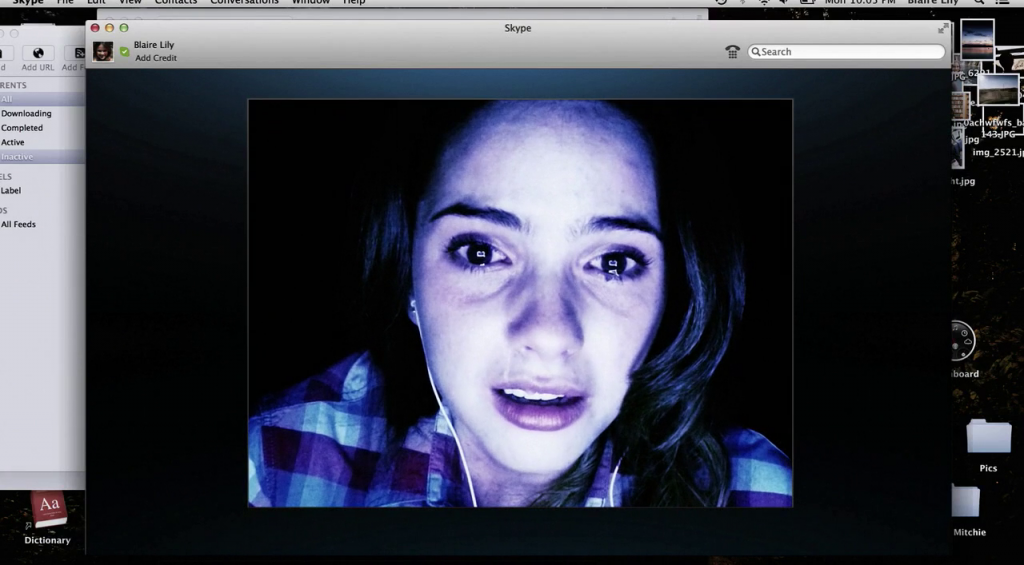Click the green online status icon

125,51
